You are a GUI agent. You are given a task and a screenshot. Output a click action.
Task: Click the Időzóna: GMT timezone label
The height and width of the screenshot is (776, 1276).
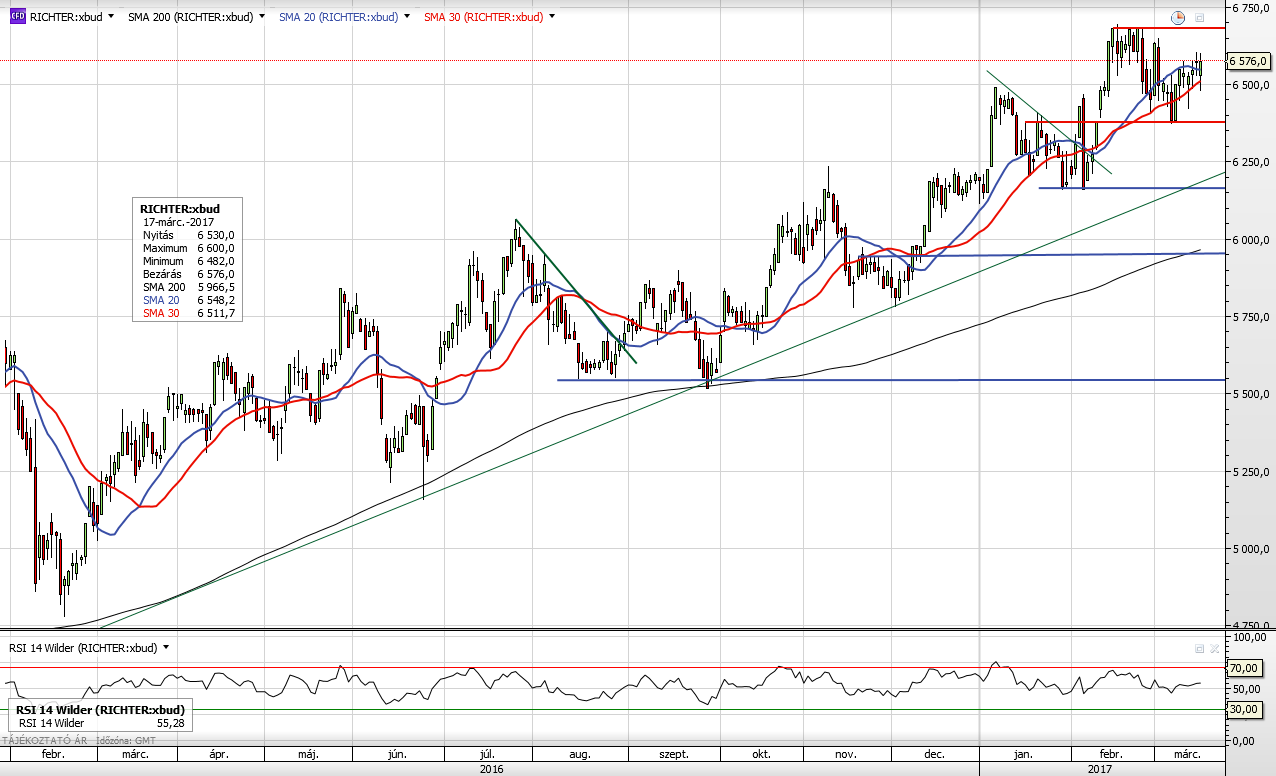(127, 740)
